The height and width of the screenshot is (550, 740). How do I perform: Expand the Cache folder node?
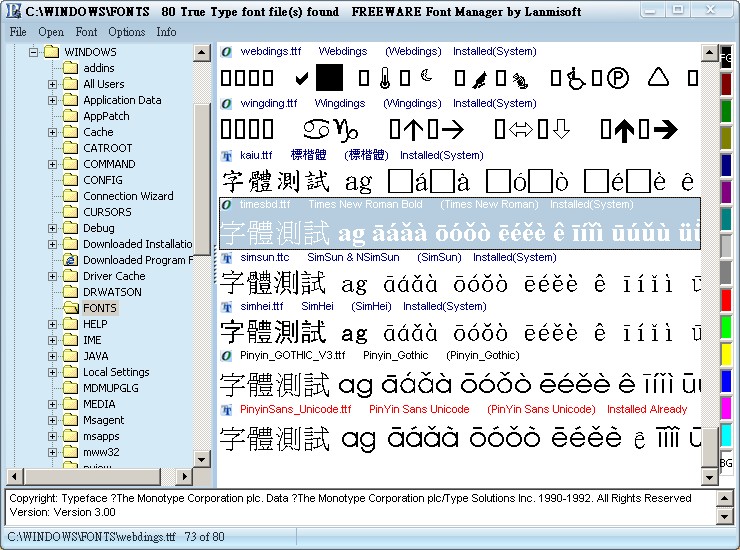pyautogui.click(x=52, y=132)
